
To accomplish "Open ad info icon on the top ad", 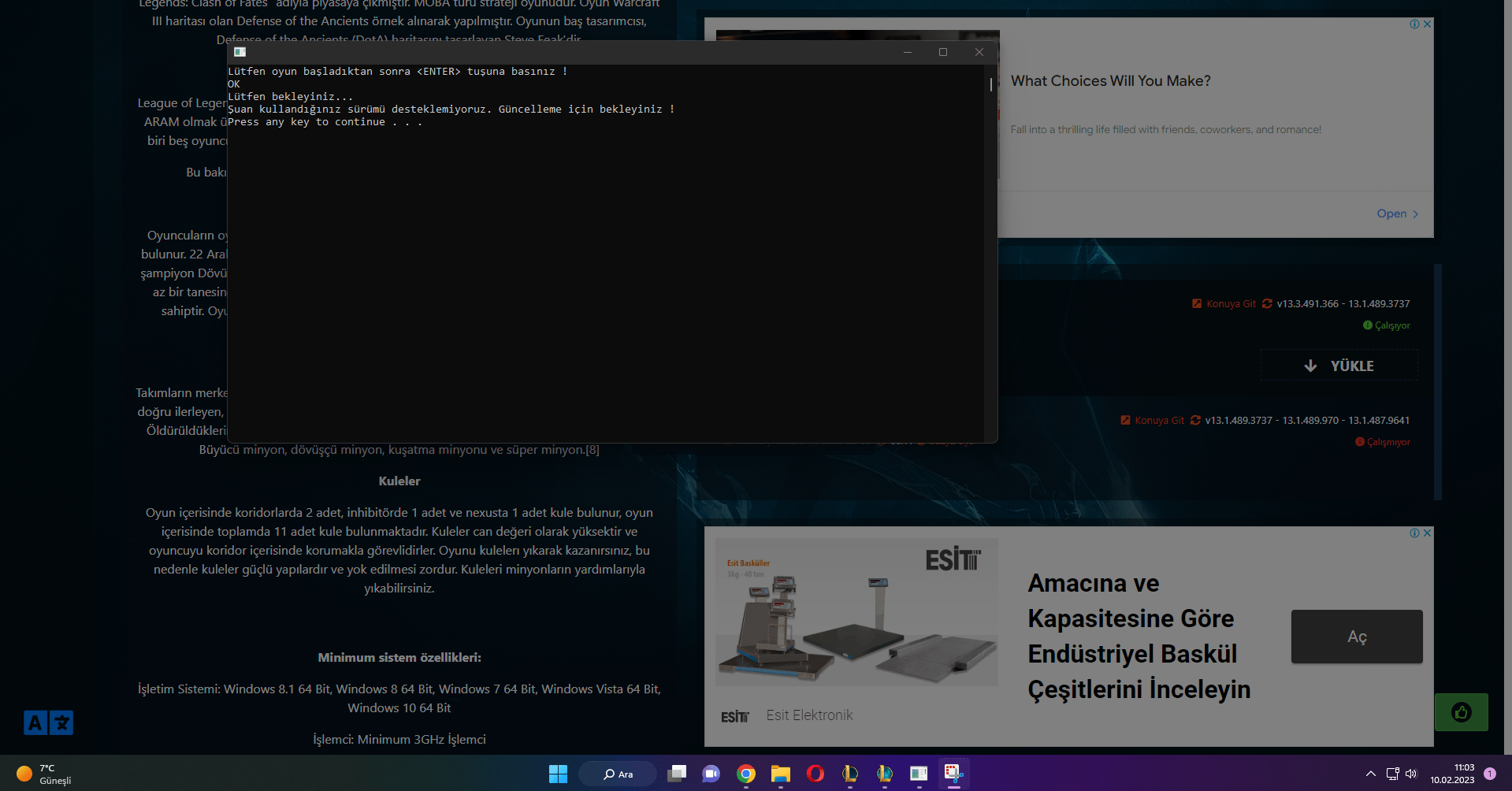I will pos(1415,24).
